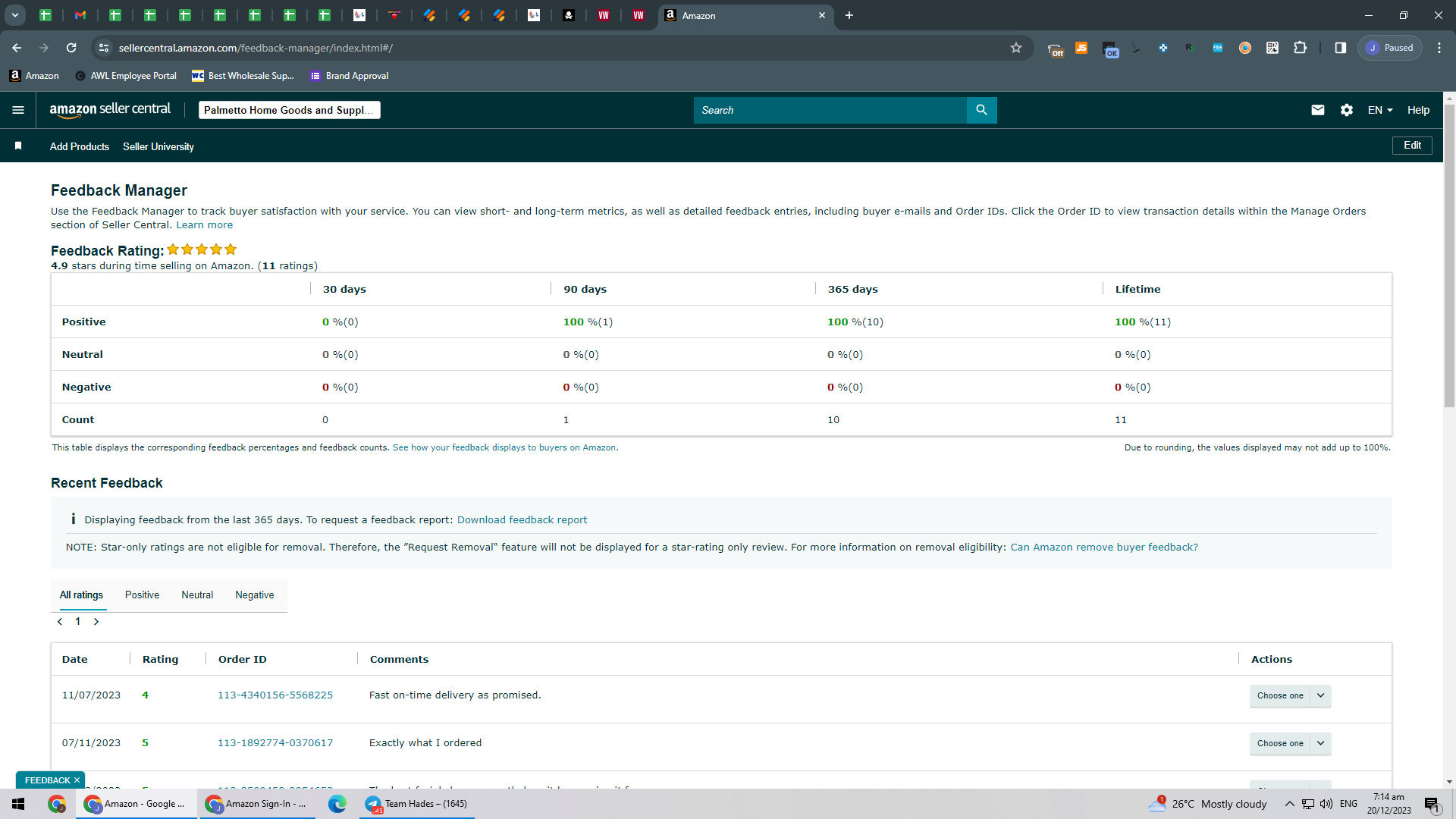
Task: Open Choose one dropdown for order 113-1892774-0370617
Action: pos(1290,743)
